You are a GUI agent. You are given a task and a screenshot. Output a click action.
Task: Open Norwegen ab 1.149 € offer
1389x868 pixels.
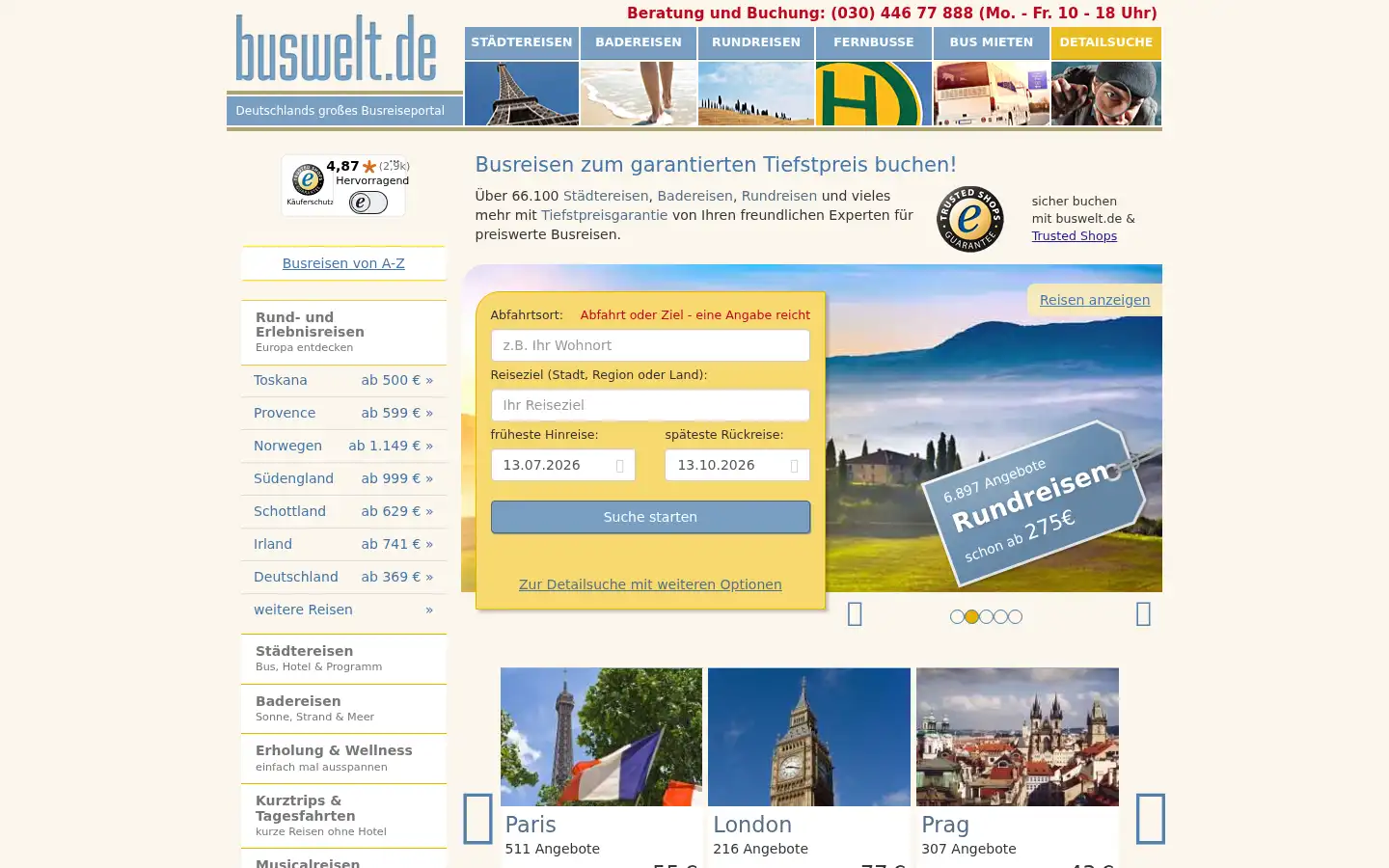pyautogui.click(x=343, y=446)
